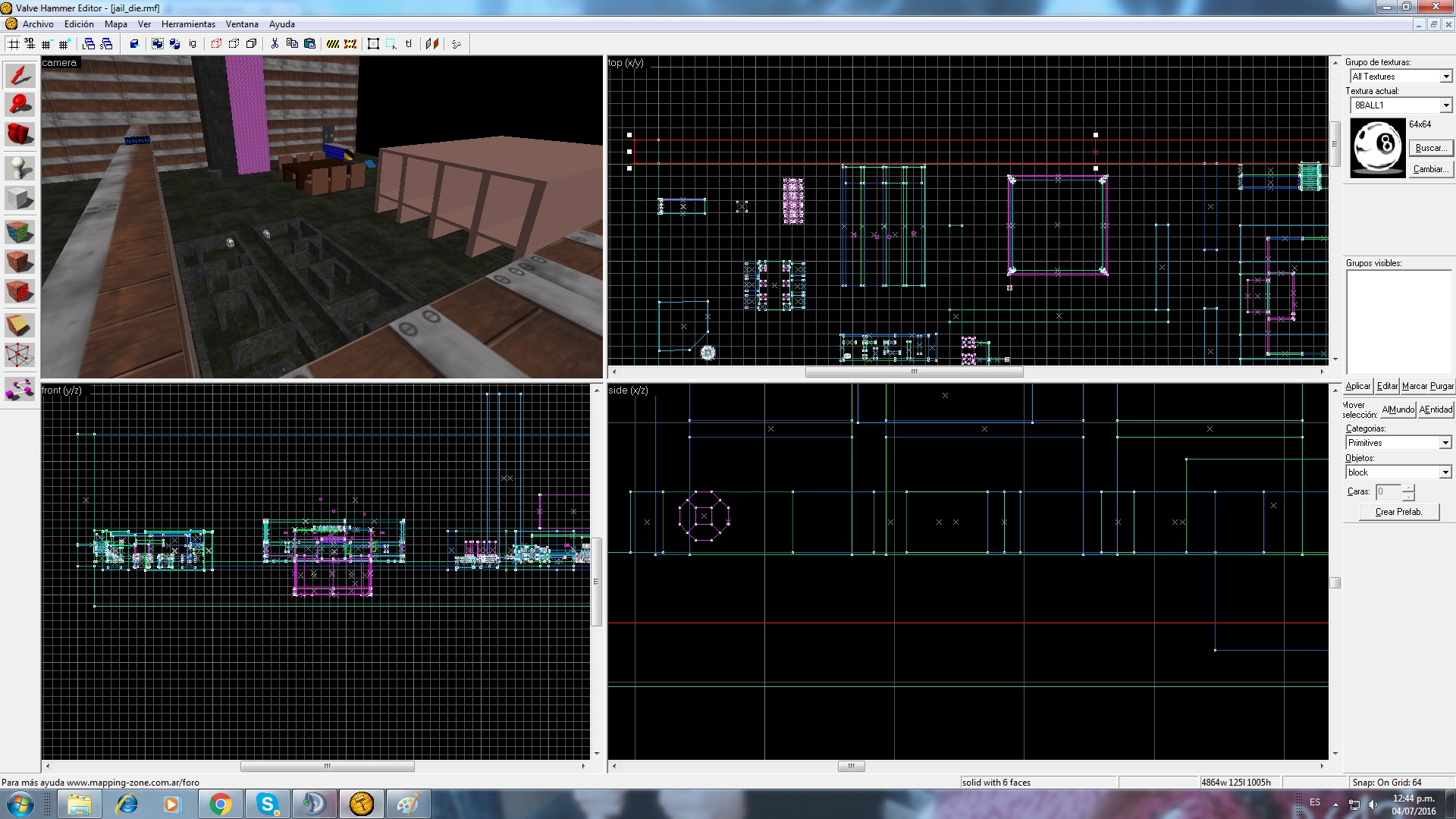Select the Camera tool

[x=20, y=135]
